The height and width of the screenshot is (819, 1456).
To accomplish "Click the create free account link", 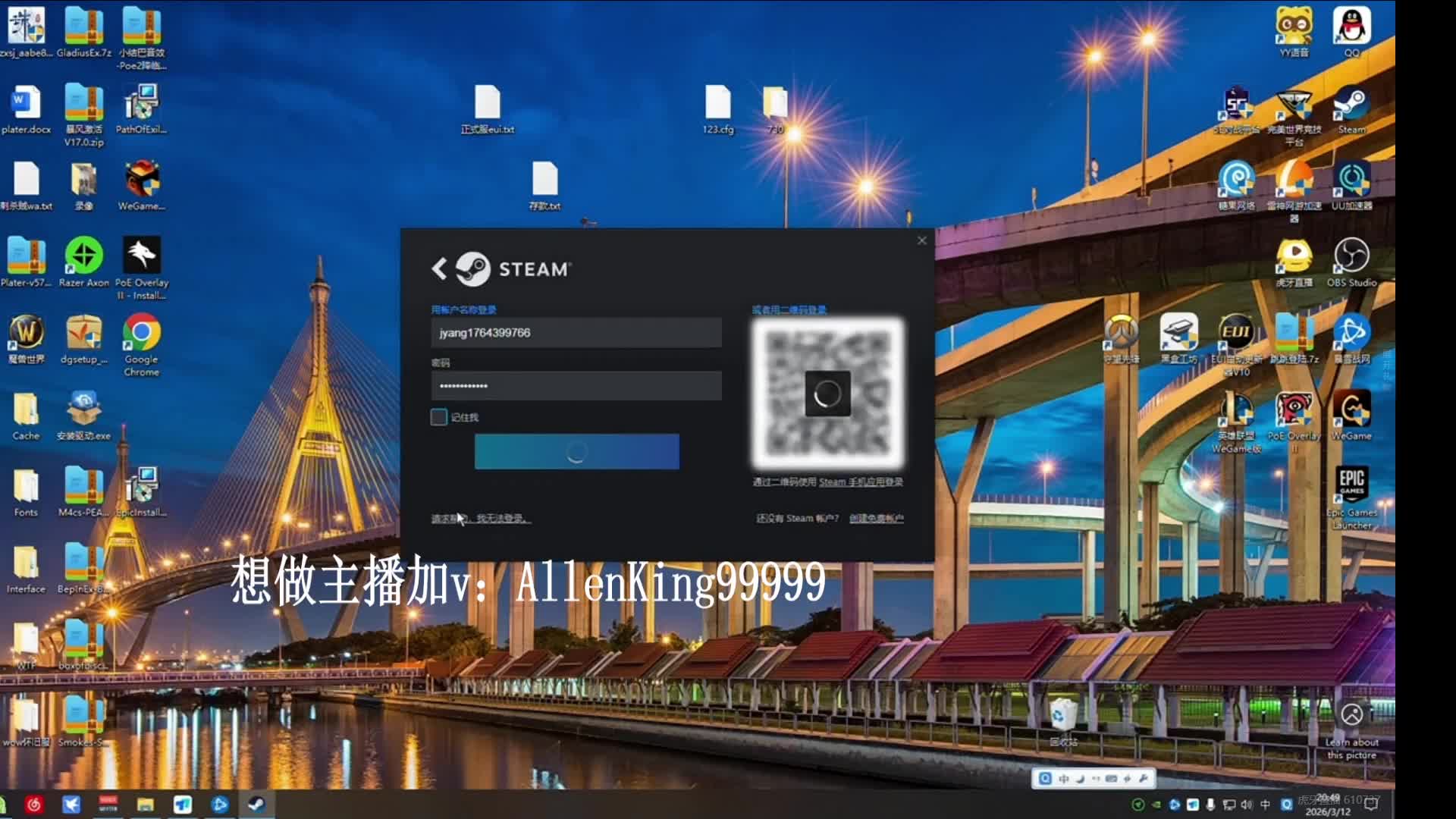I will pyautogui.click(x=876, y=519).
